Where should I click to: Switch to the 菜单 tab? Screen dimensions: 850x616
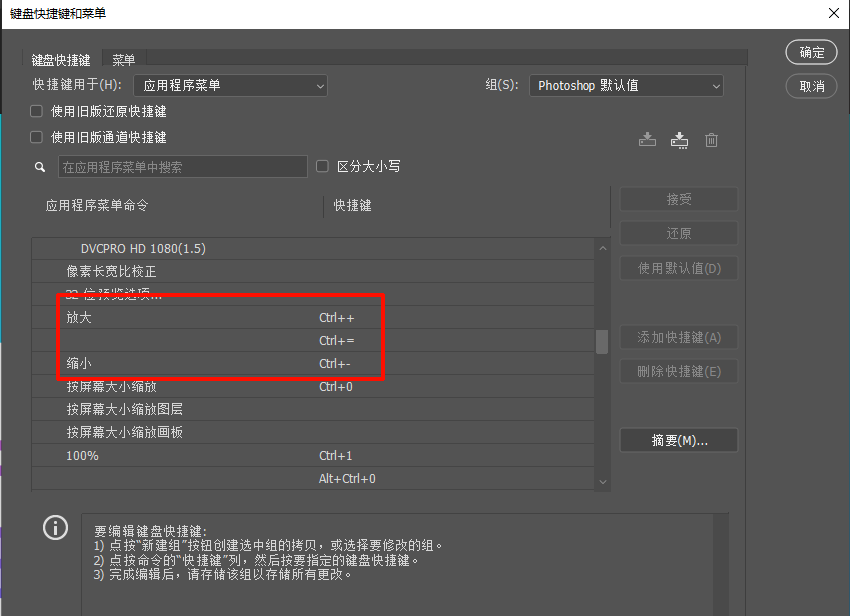coord(123,59)
